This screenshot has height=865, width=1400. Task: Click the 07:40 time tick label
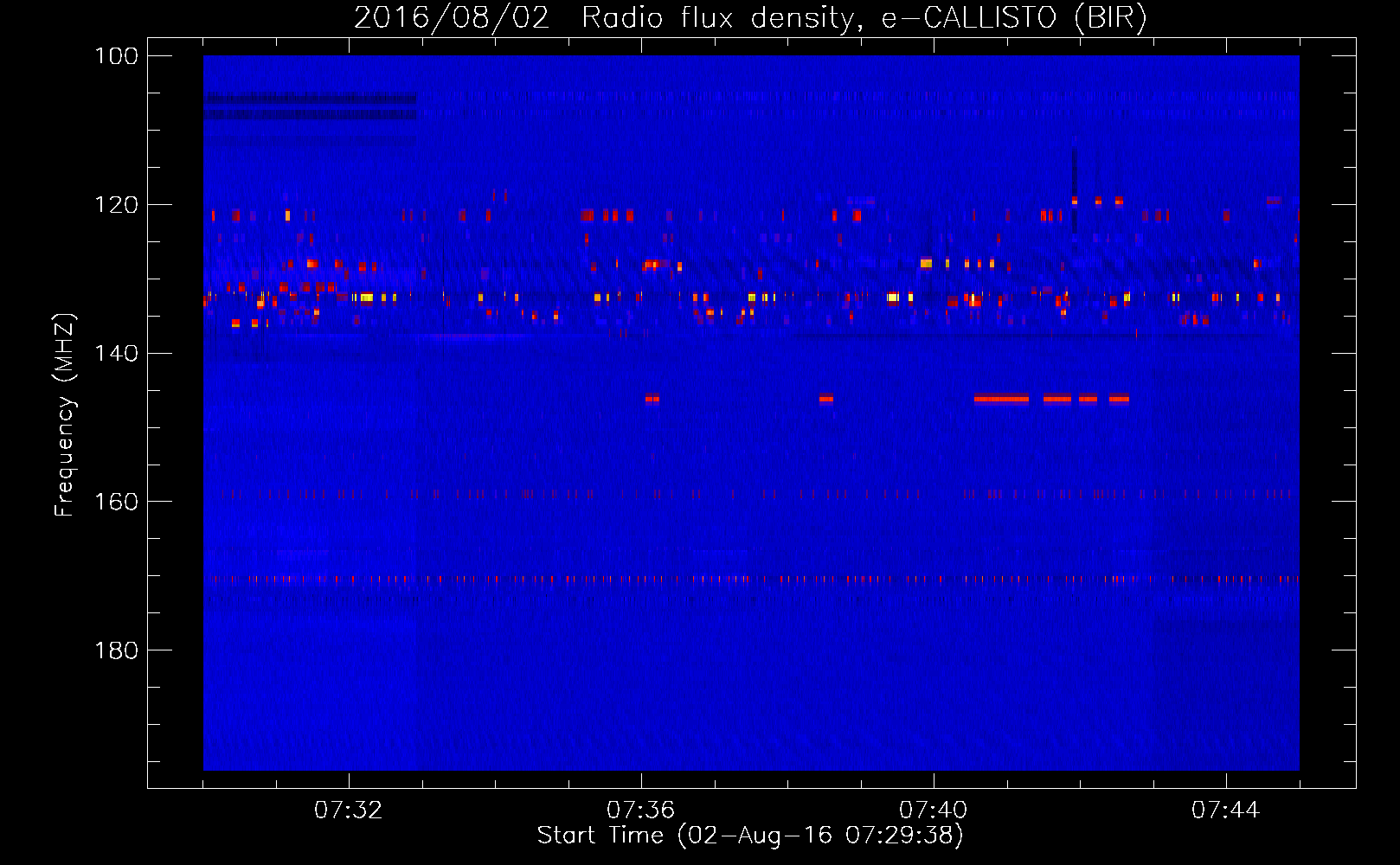(x=934, y=811)
